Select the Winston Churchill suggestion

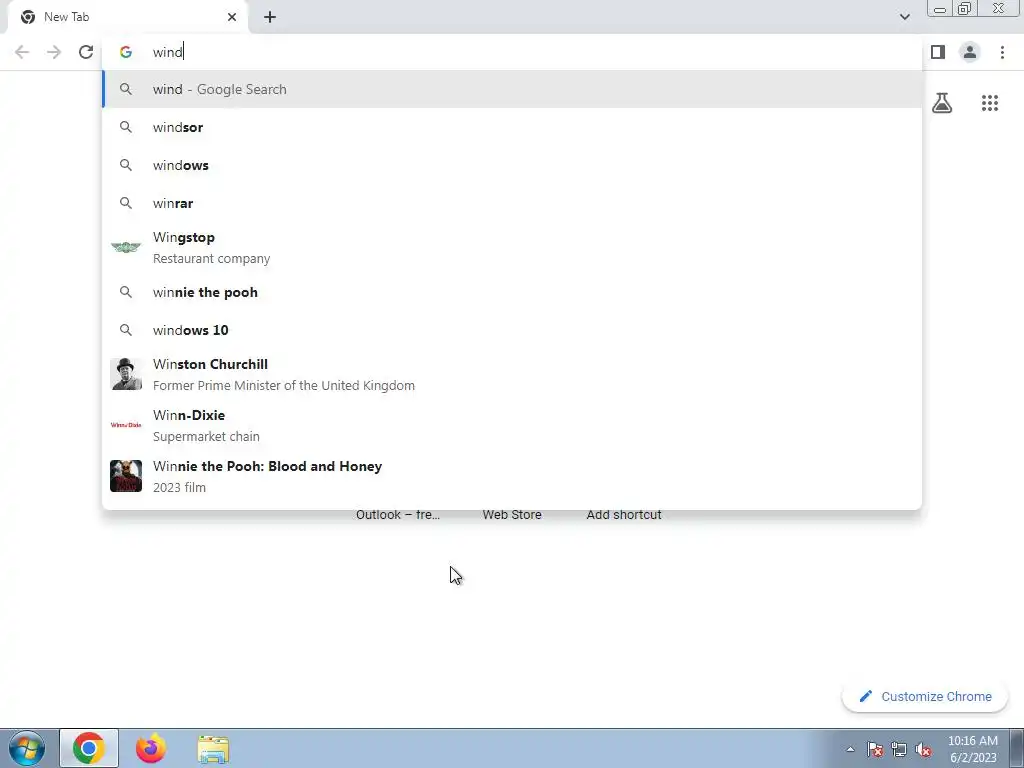(x=512, y=374)
